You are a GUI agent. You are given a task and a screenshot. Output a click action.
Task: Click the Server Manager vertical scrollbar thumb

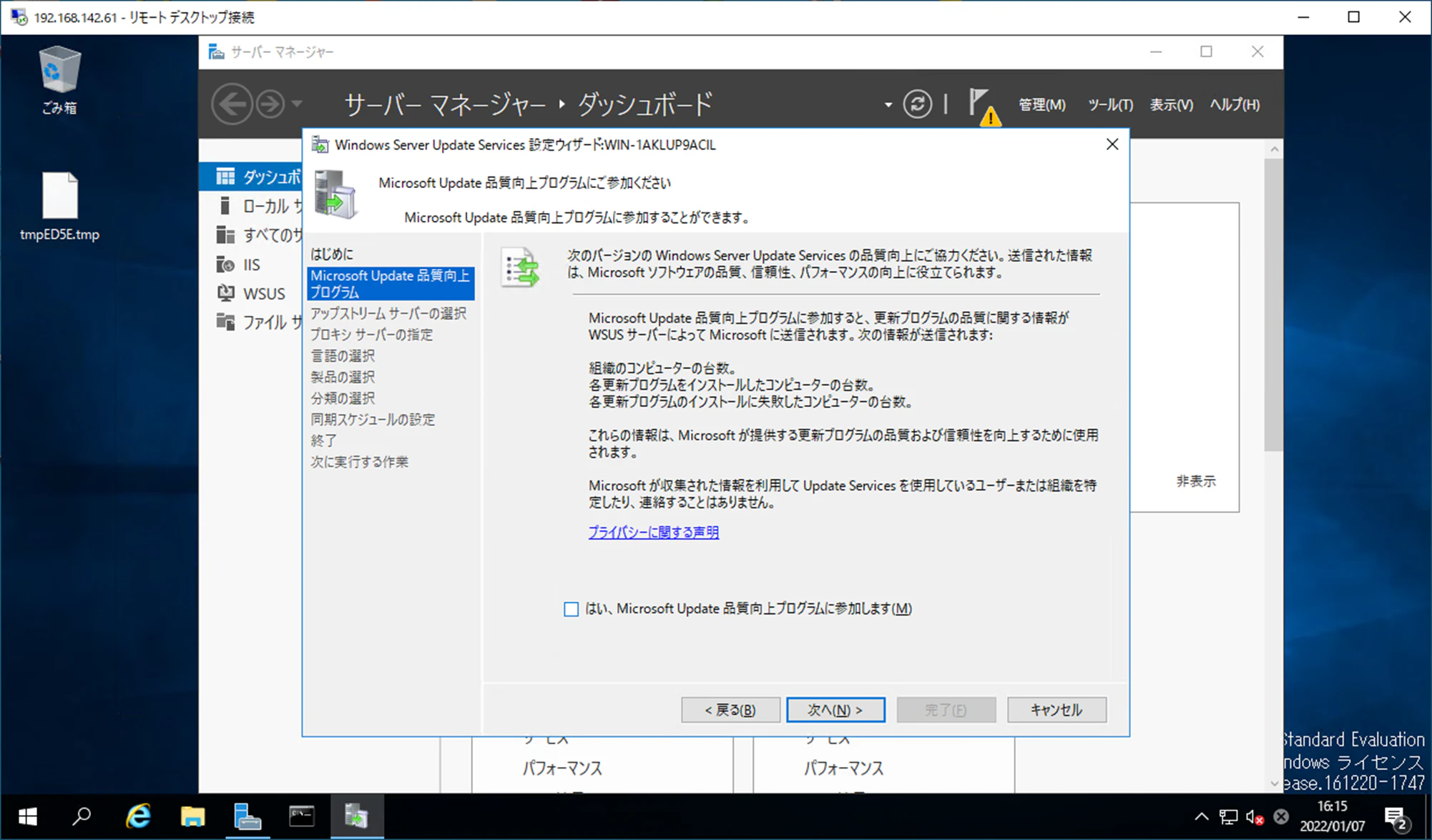1273,305
